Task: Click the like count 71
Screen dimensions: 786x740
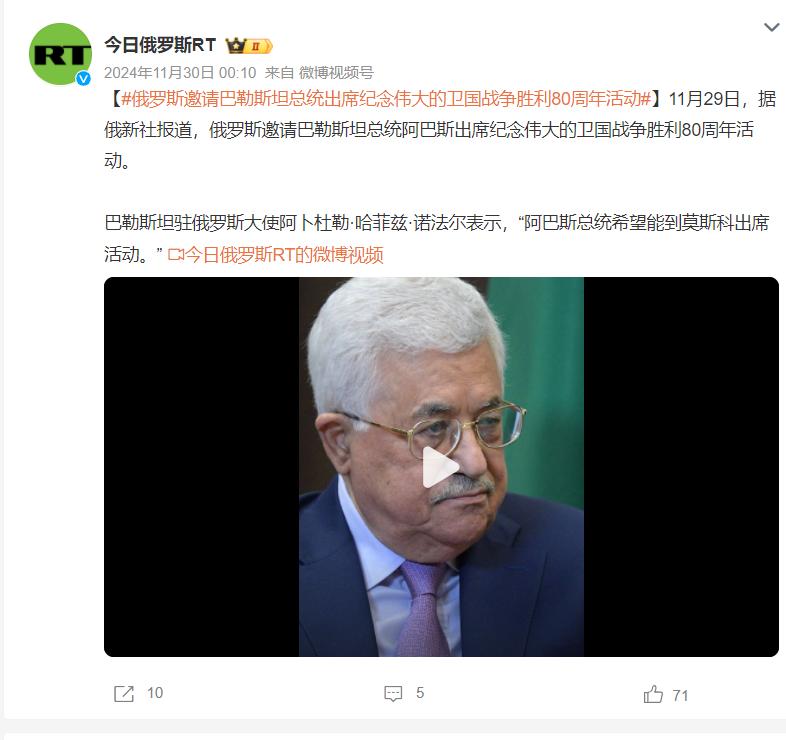Action: [x=680, y=695]
